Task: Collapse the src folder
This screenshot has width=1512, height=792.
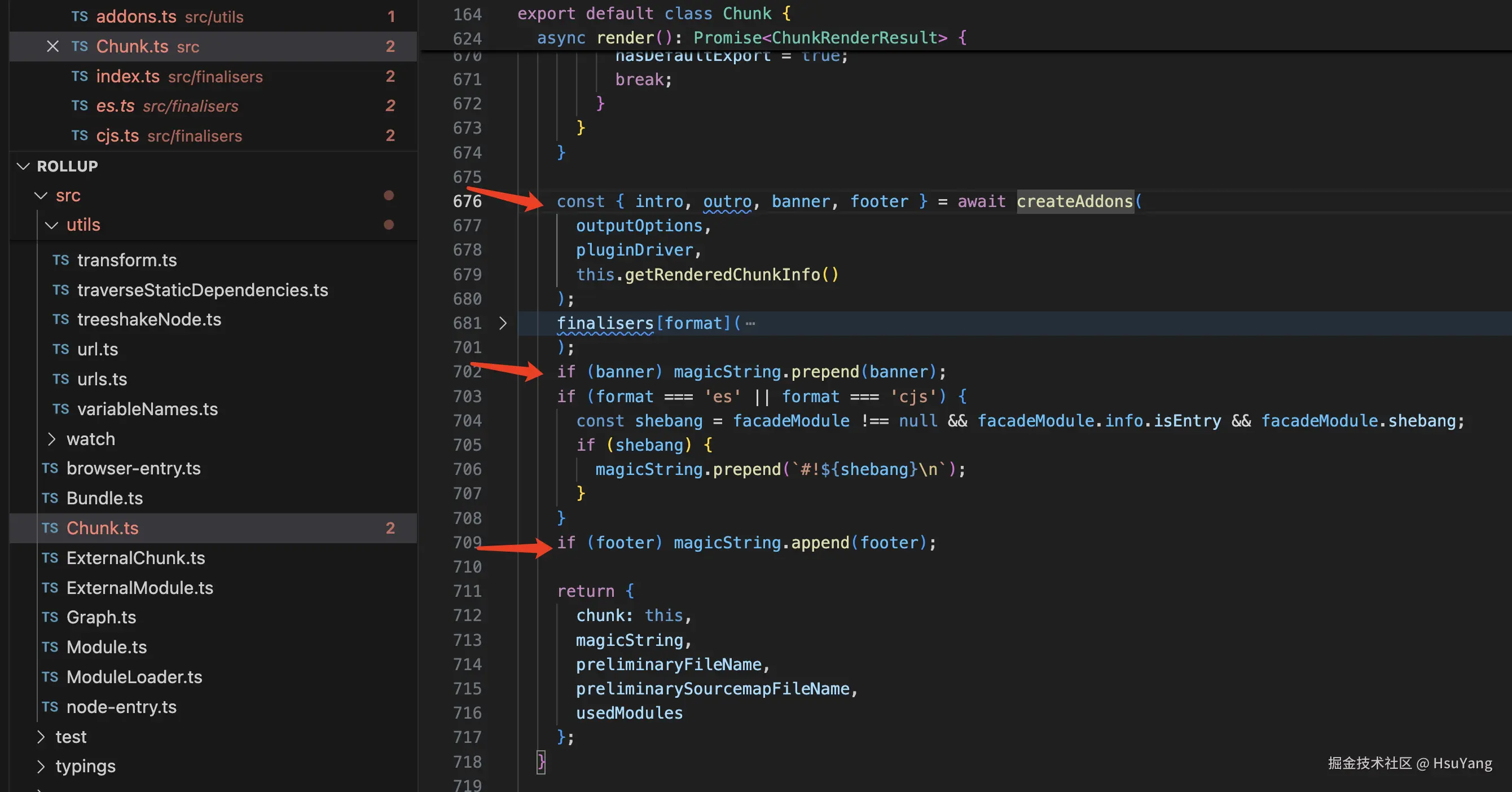Action: click(41, 195)
